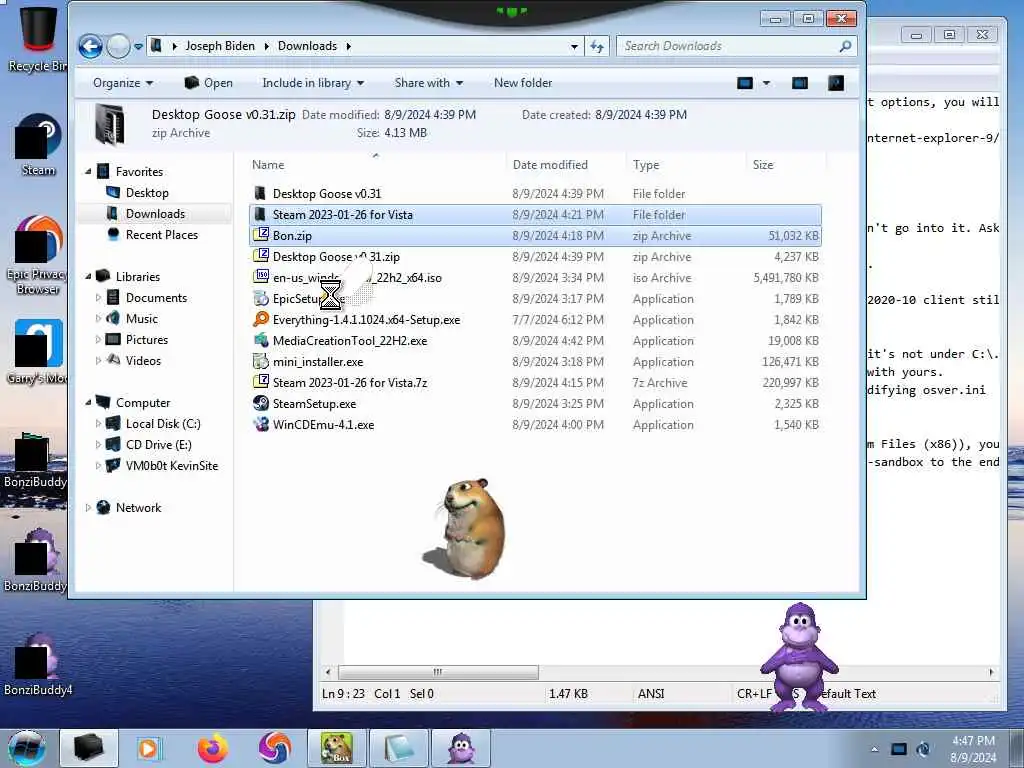This screenshot has height=768, width=1024.
Task: Open Include in library menu
Action: coord(313,83)
